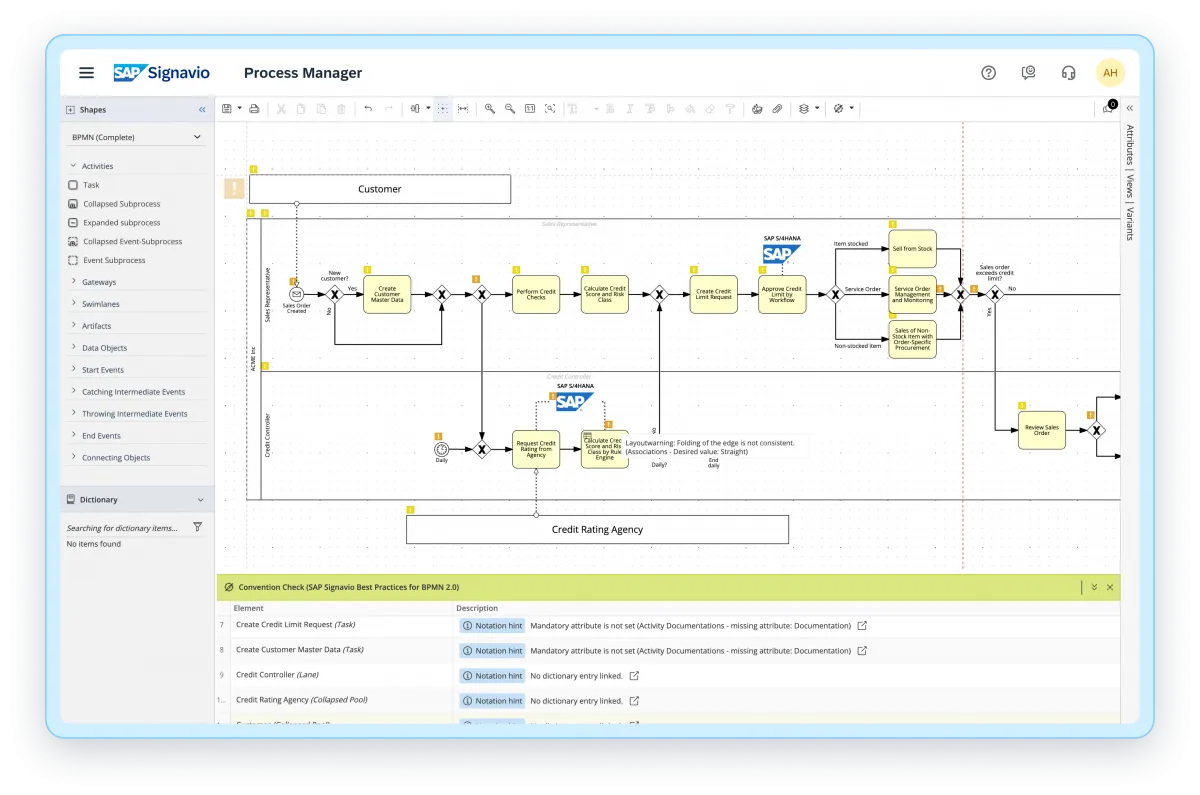1200x795 pixels.
Task: Click the paperclip attachment icon
Action: 777,108
